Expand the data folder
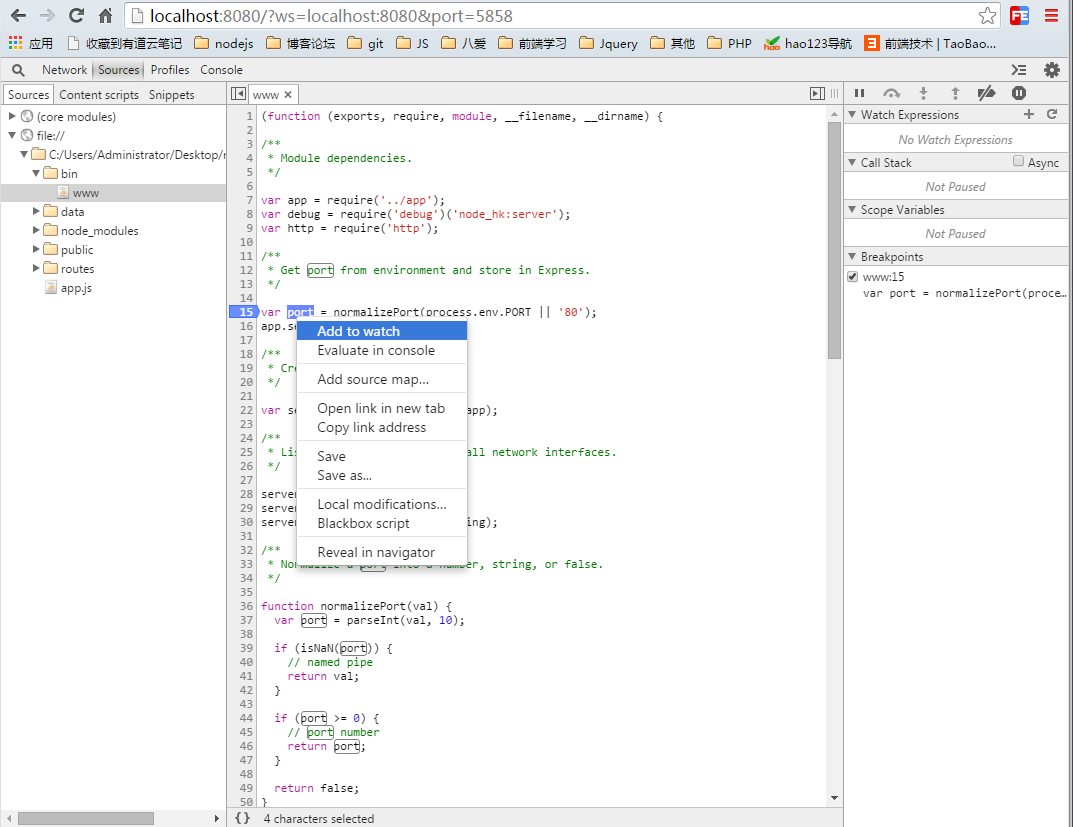This screenshot has height=827, width=1073. point(37,212)
